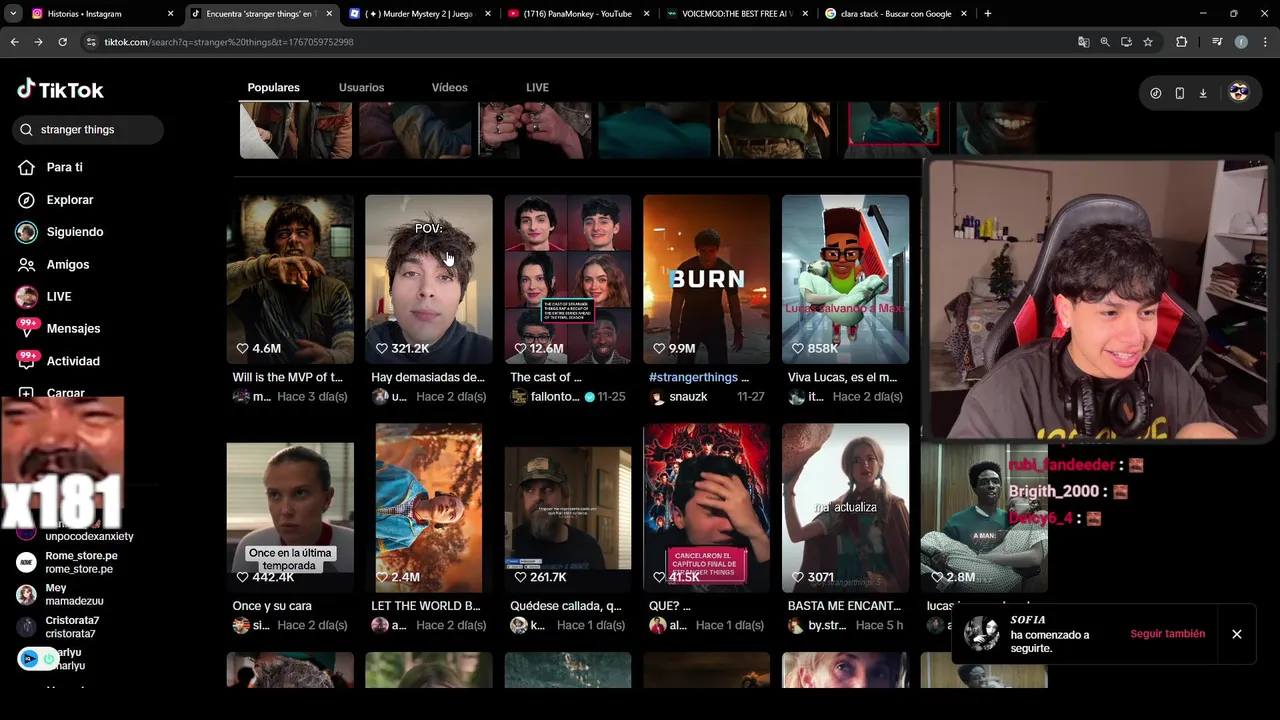Switch to the Murder Mystery 2 browser tab
Viewport: 1280px width, 720px height.
pos(418,14)
